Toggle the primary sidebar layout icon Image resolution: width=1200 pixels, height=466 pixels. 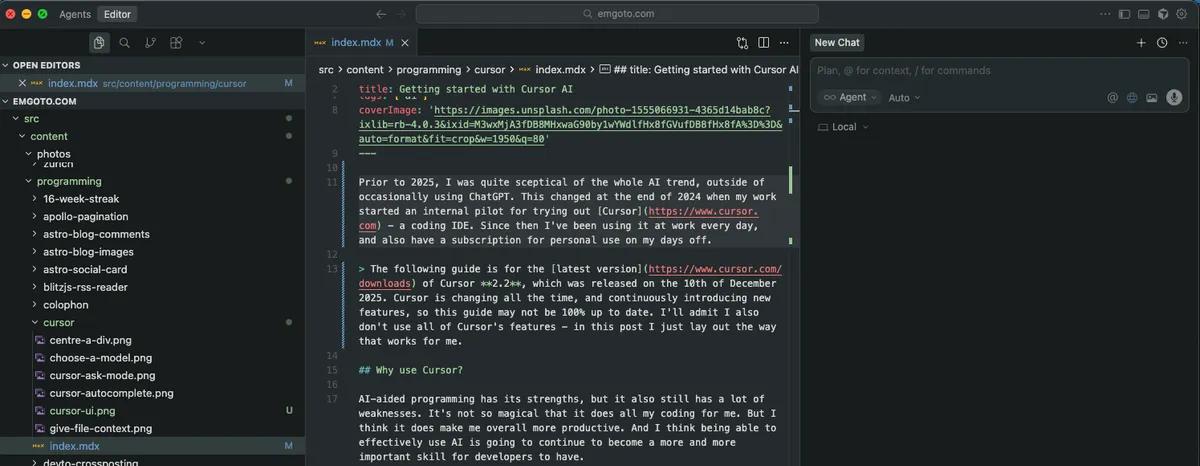(1124, 14)
